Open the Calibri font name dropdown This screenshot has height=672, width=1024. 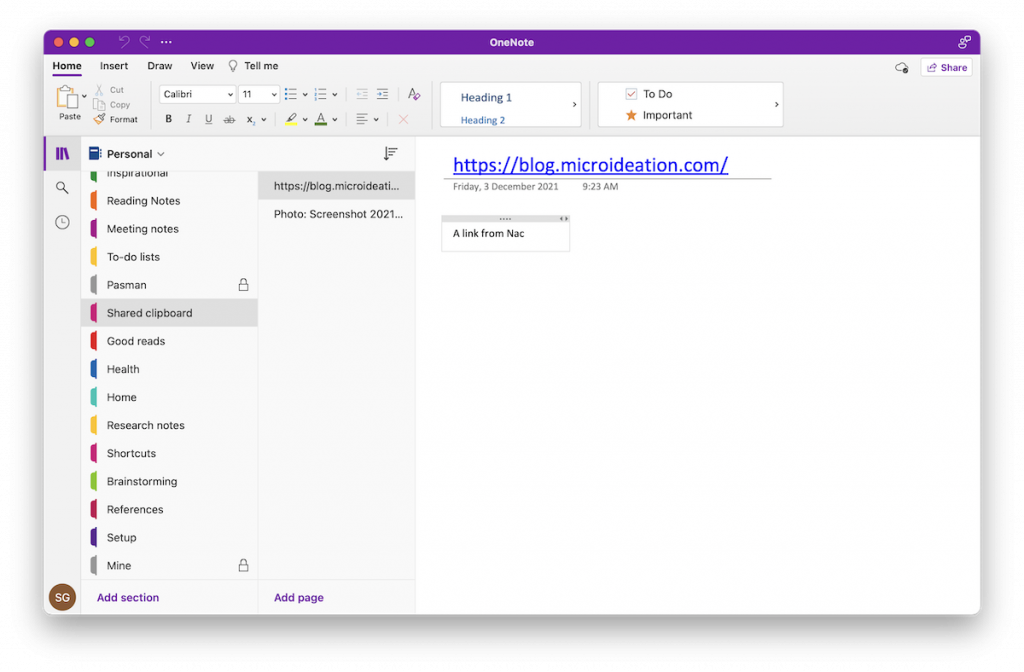click(x=197, y=94)
